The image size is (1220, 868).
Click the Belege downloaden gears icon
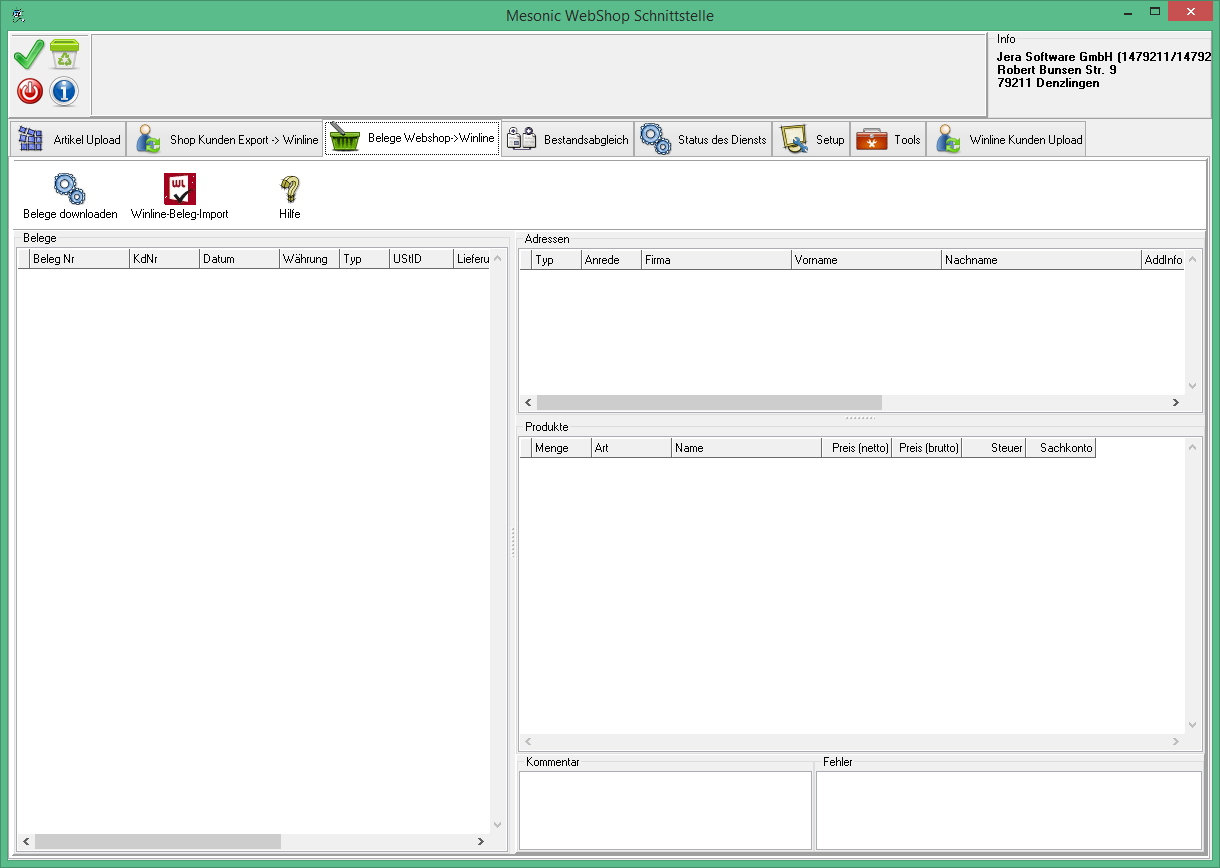point(70,189)
